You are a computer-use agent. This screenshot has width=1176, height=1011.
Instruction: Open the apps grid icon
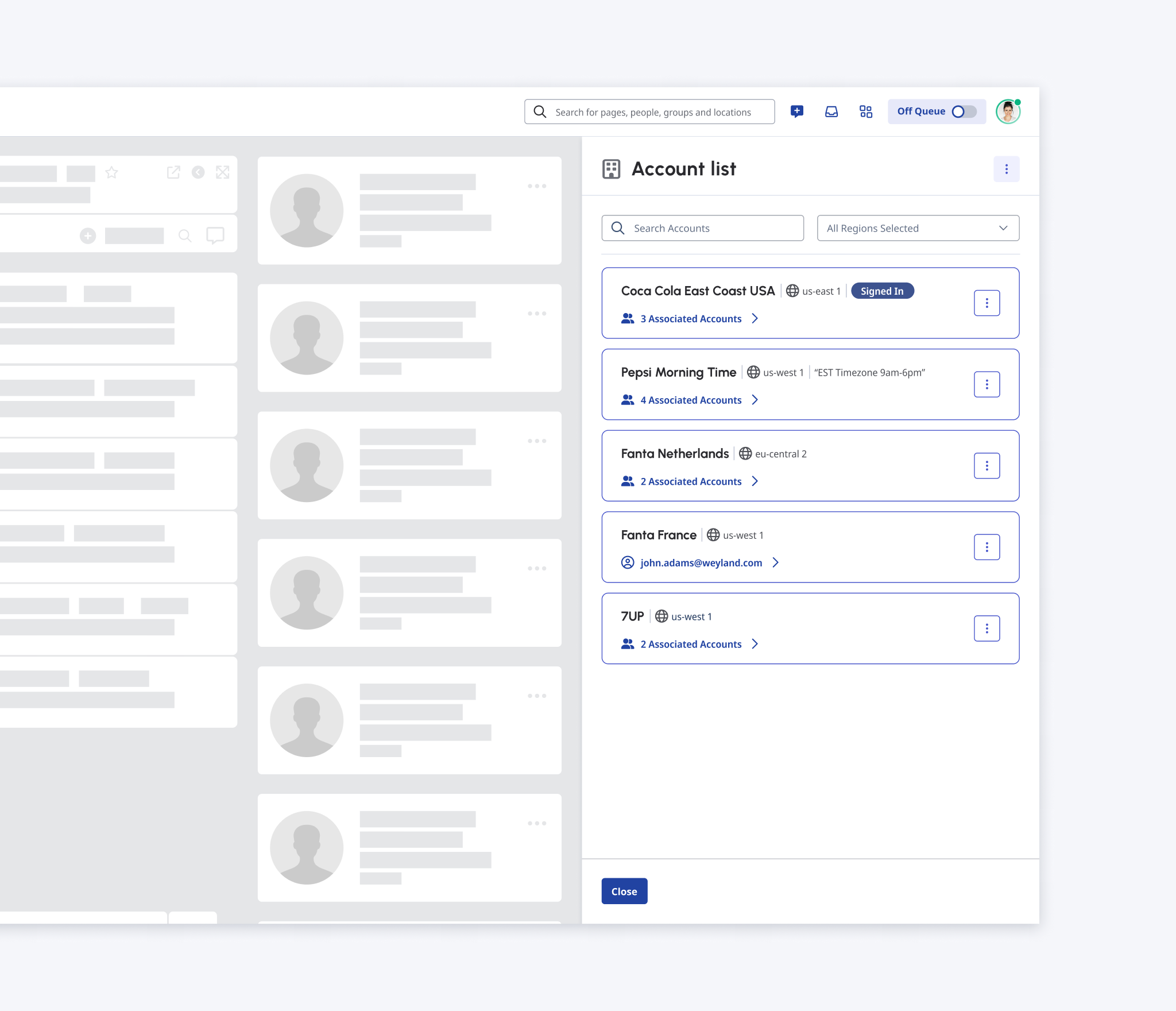coord(865,111)
